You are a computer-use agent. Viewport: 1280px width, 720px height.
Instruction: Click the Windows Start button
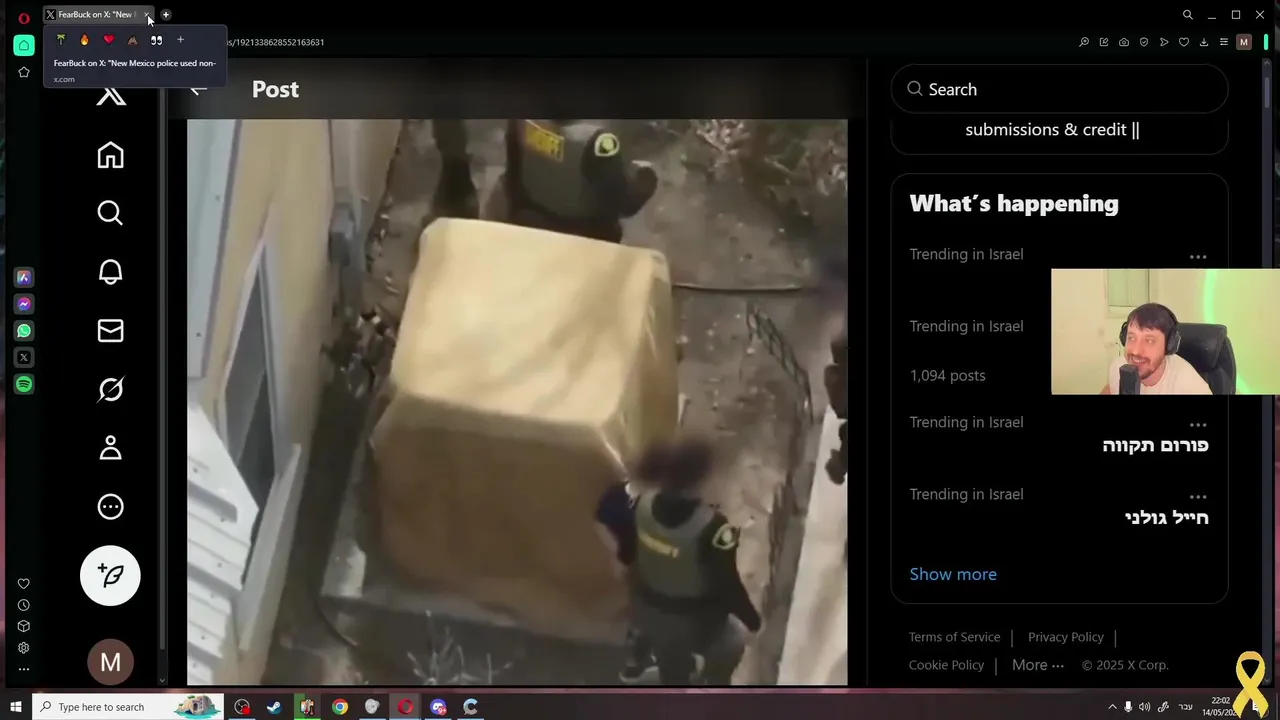(x=15, y=707)
